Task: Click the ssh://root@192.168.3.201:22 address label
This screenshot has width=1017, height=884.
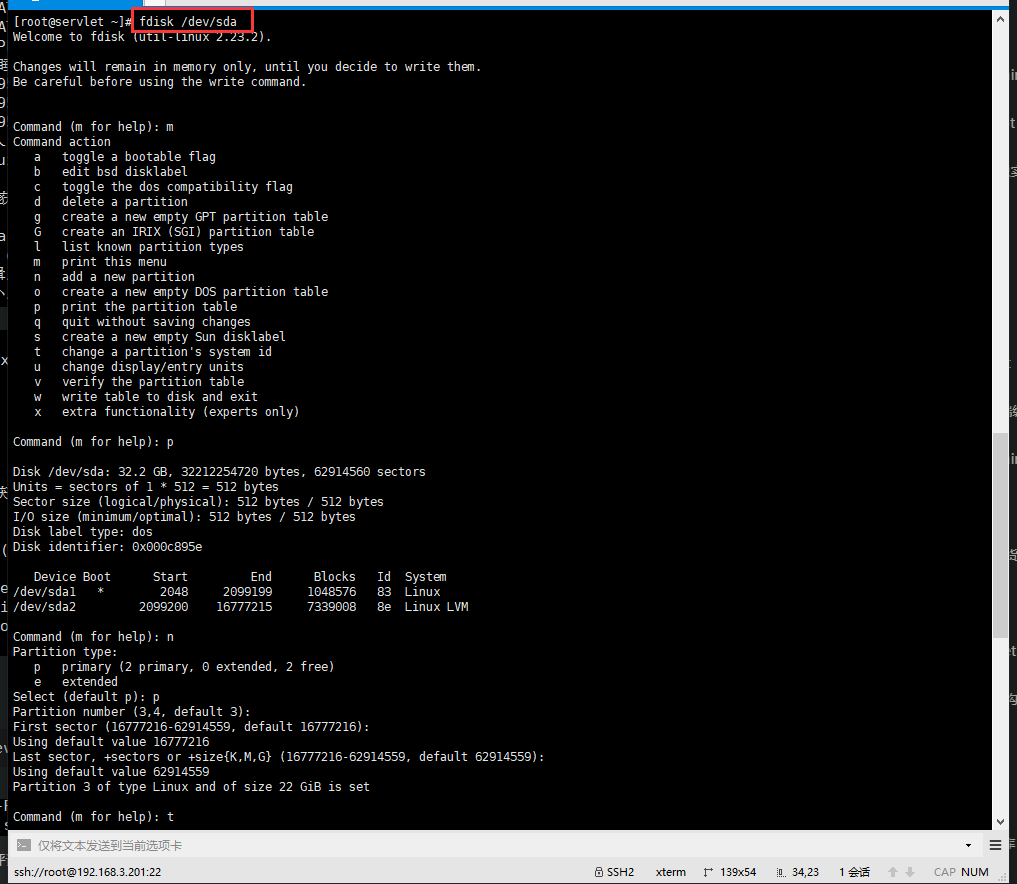Action: click(90, 872)
